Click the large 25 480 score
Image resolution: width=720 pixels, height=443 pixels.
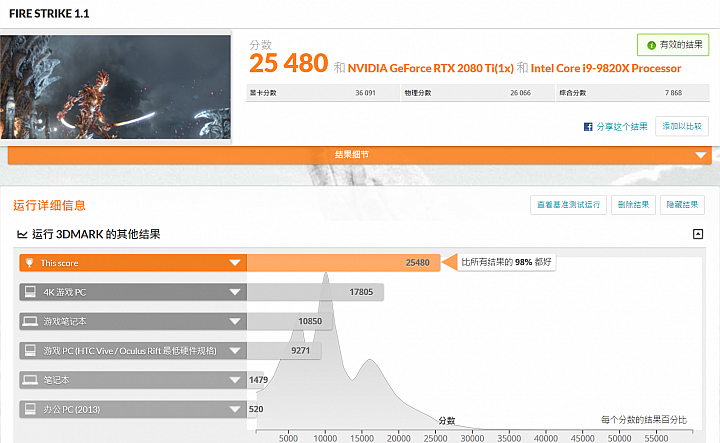click(x=289, y=63)
